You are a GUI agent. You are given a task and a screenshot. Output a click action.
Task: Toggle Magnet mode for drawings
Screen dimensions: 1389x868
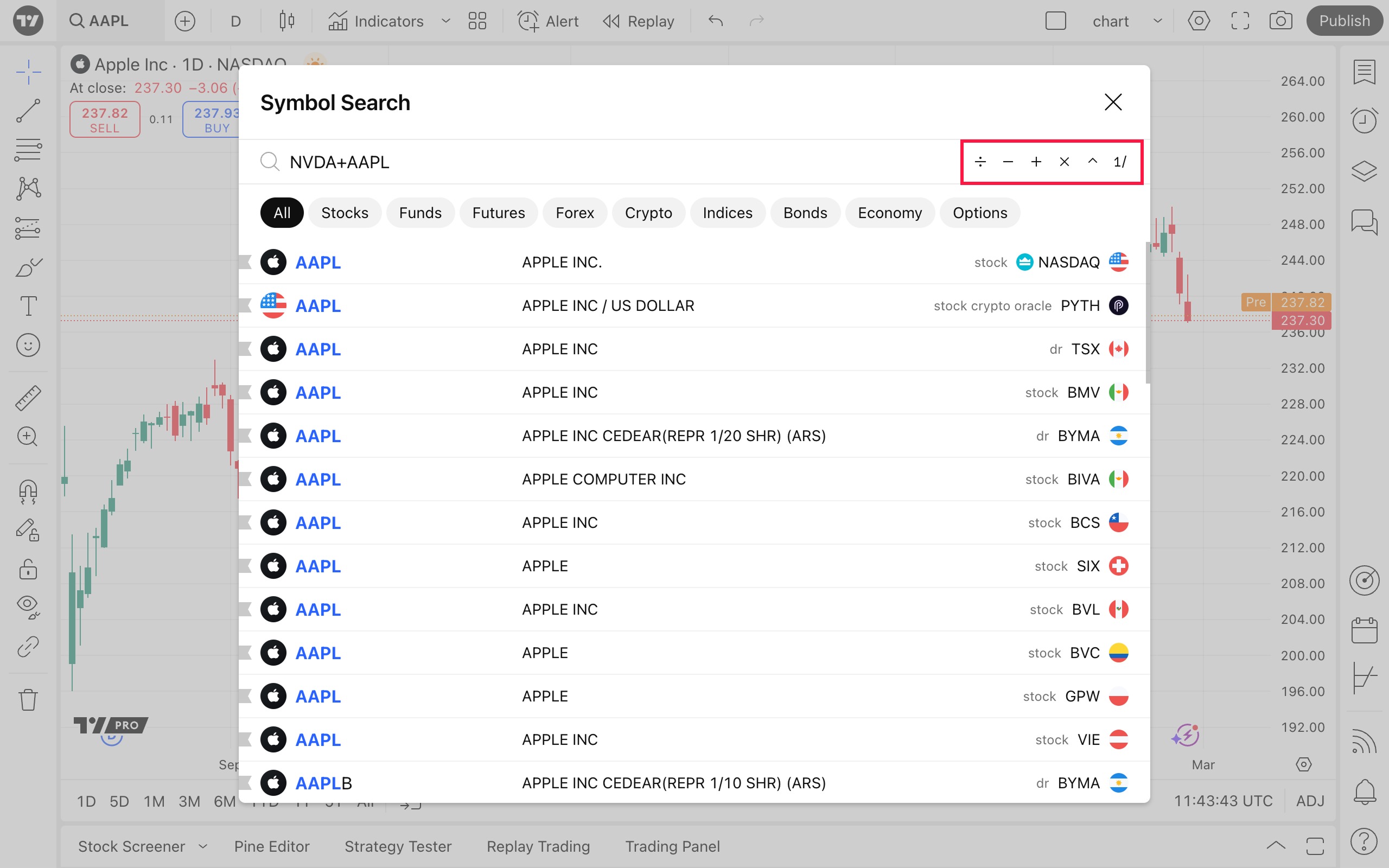[28, 491]
